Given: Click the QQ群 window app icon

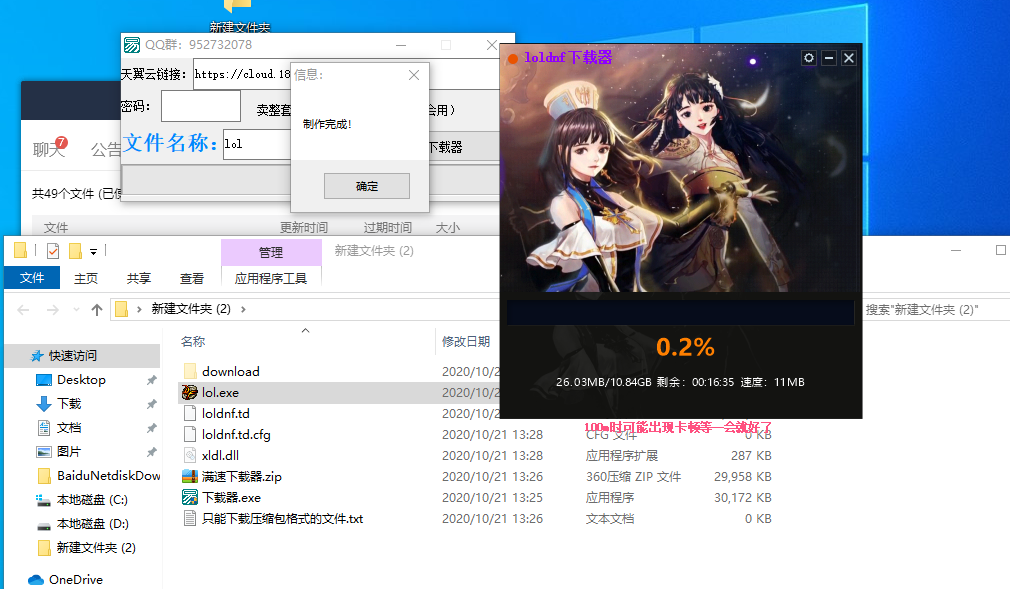Looking at the screenshot, I should (x=132, y=44).
